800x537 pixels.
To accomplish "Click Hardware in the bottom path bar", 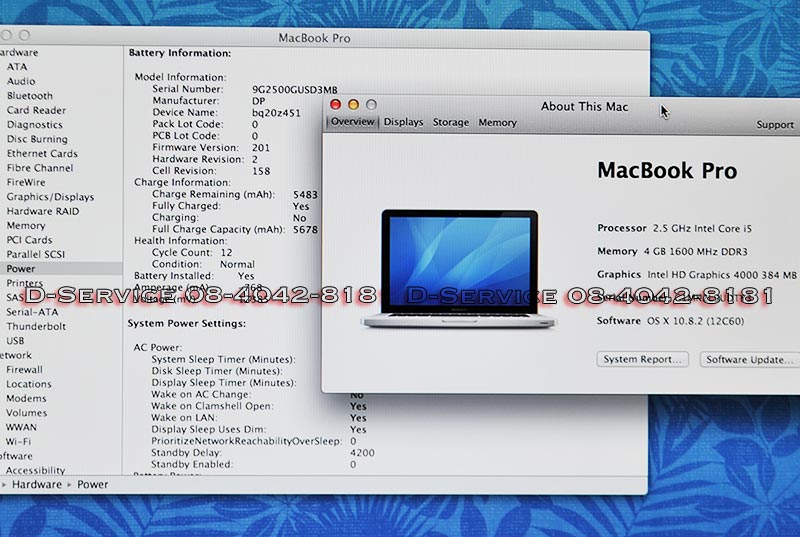I will [37, 484].
